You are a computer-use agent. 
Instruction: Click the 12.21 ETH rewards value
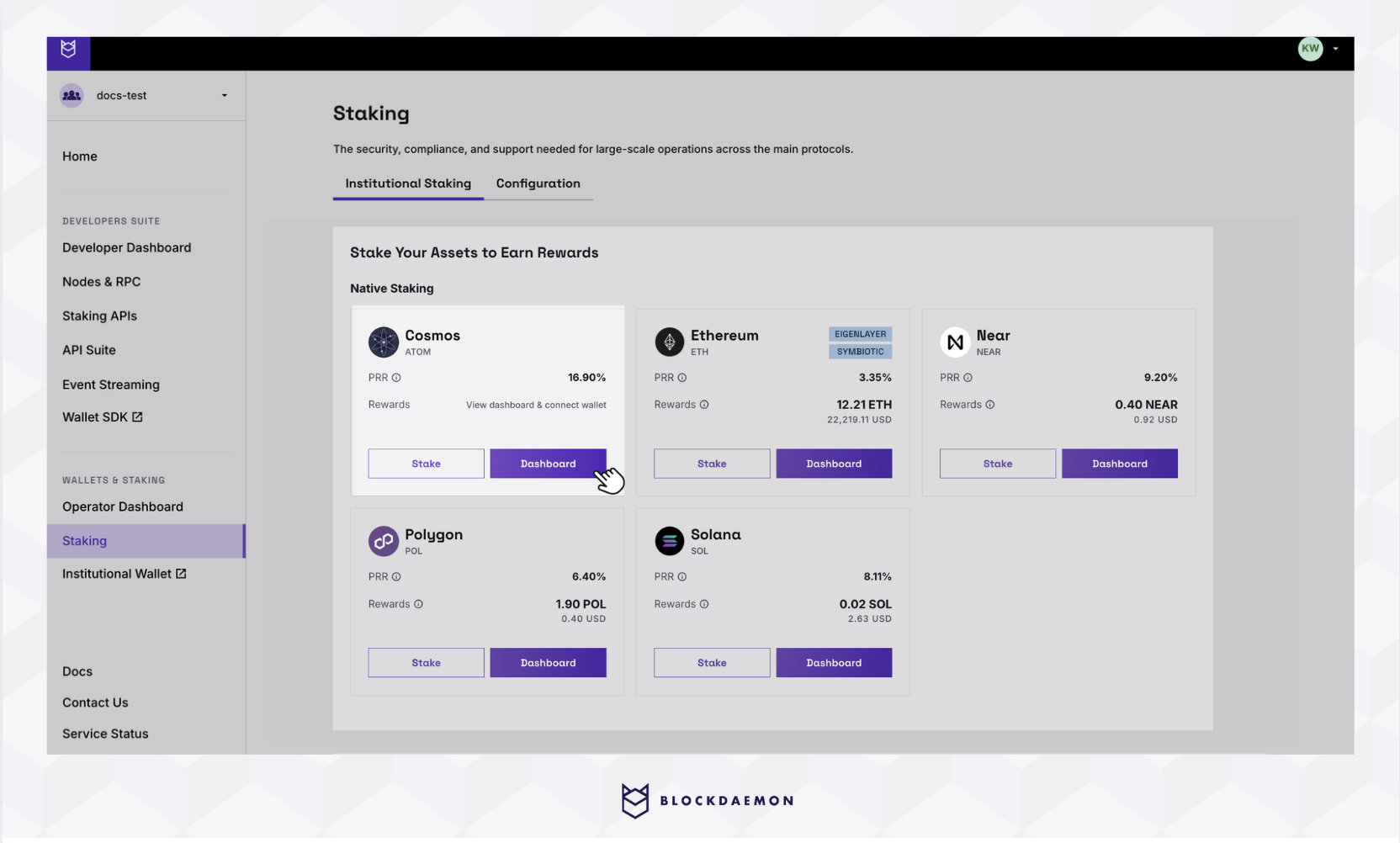(x=864, y=405)
